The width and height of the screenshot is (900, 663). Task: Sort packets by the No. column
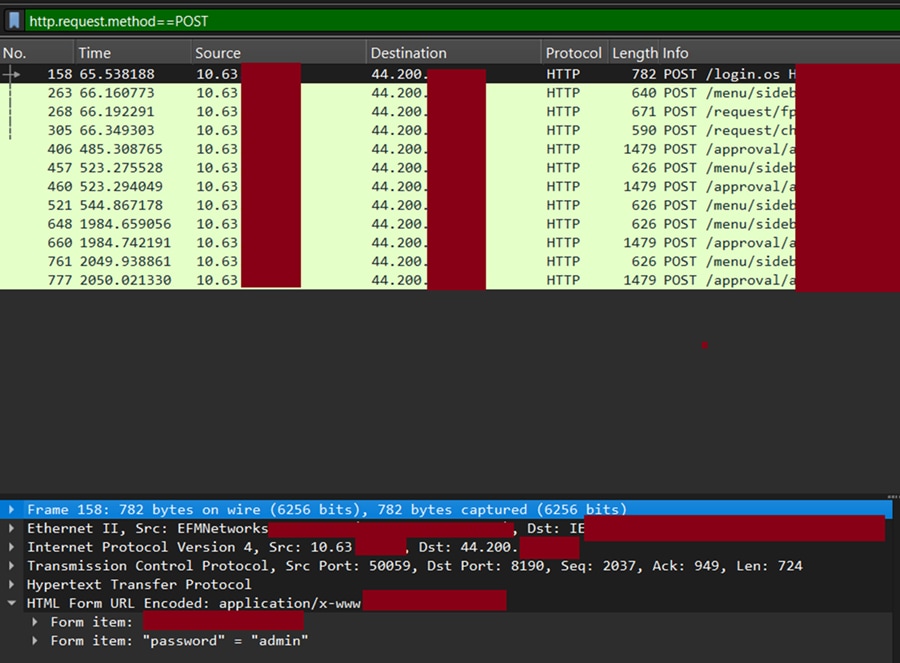(x=37, y=53)
